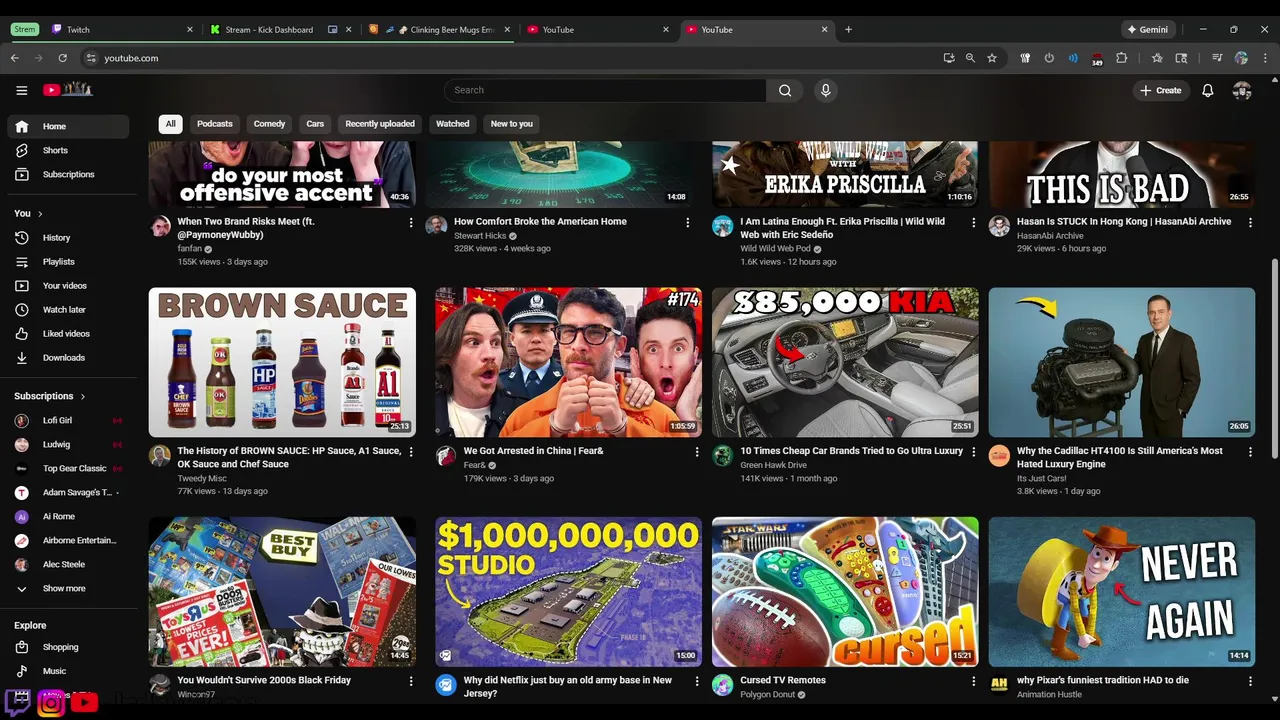This screenshot has height=720, width=1280.
Task: Open the YouTube guide hamburger menu
Action: 21,90
